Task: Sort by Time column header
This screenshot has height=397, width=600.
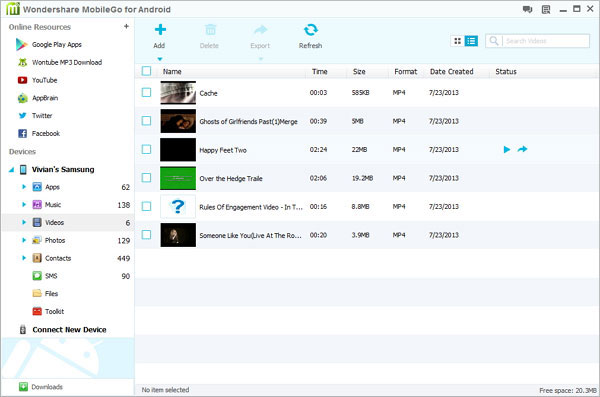Action: tap(320, 72)
